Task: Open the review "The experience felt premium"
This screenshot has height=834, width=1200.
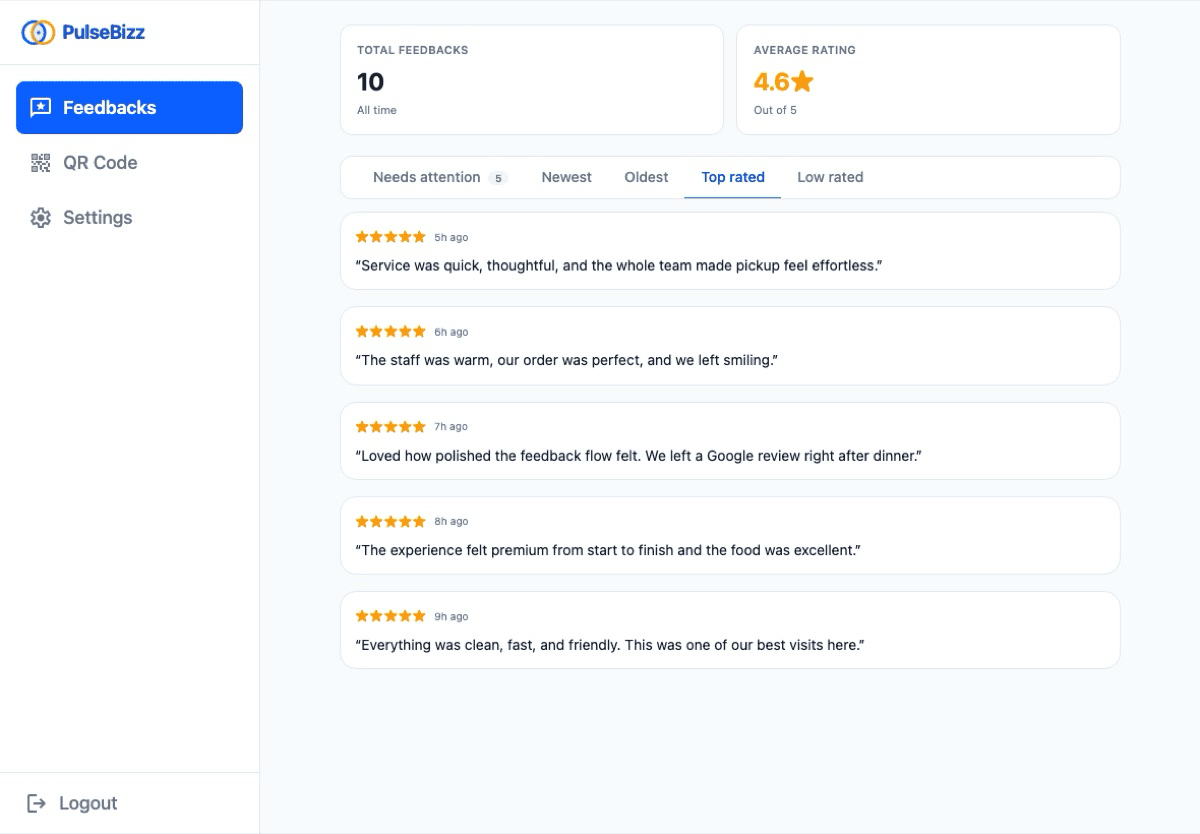Action: click(730, 536)
